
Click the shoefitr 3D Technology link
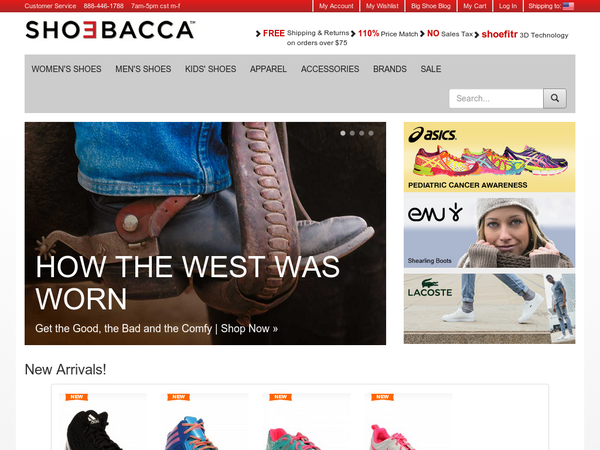[525, 34]
